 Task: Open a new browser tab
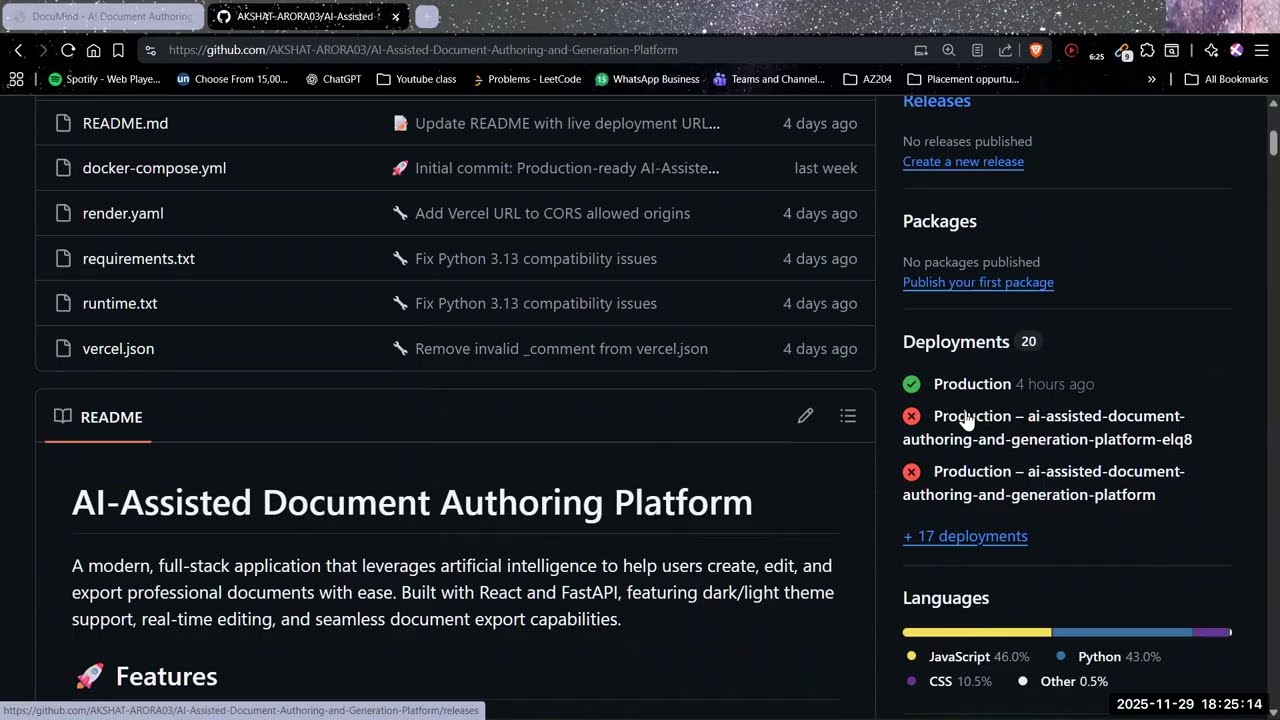click(x=426, y=17)
